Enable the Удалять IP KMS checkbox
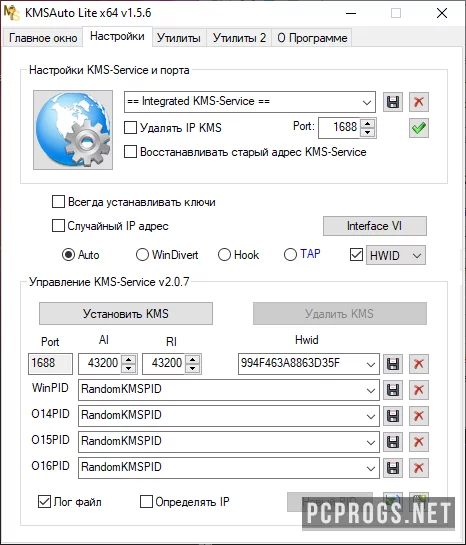The image size is (466, 545). point(130,128)
